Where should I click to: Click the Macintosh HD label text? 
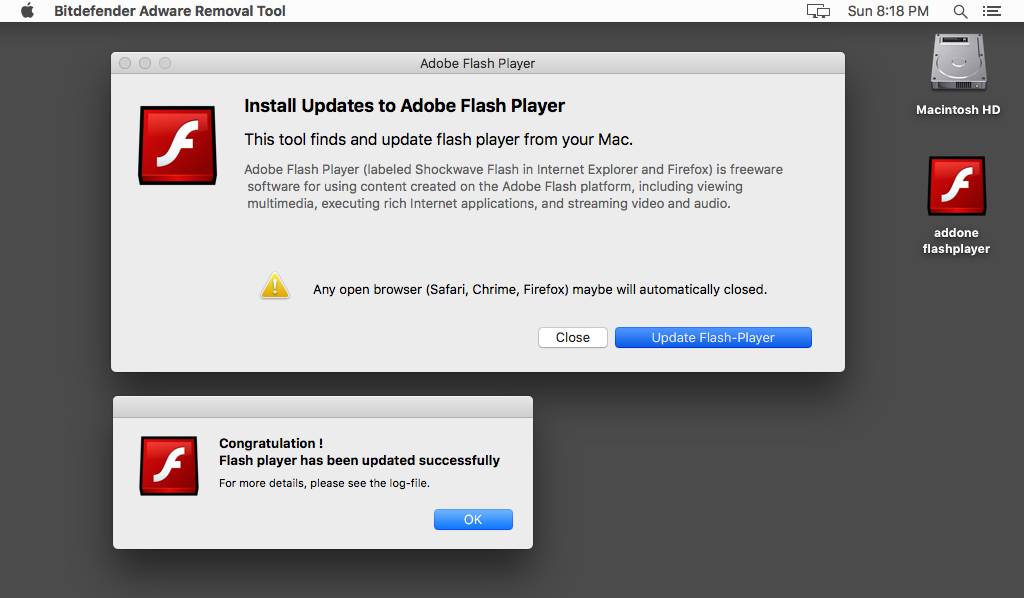pyautogui.click(x=956, y=110)
